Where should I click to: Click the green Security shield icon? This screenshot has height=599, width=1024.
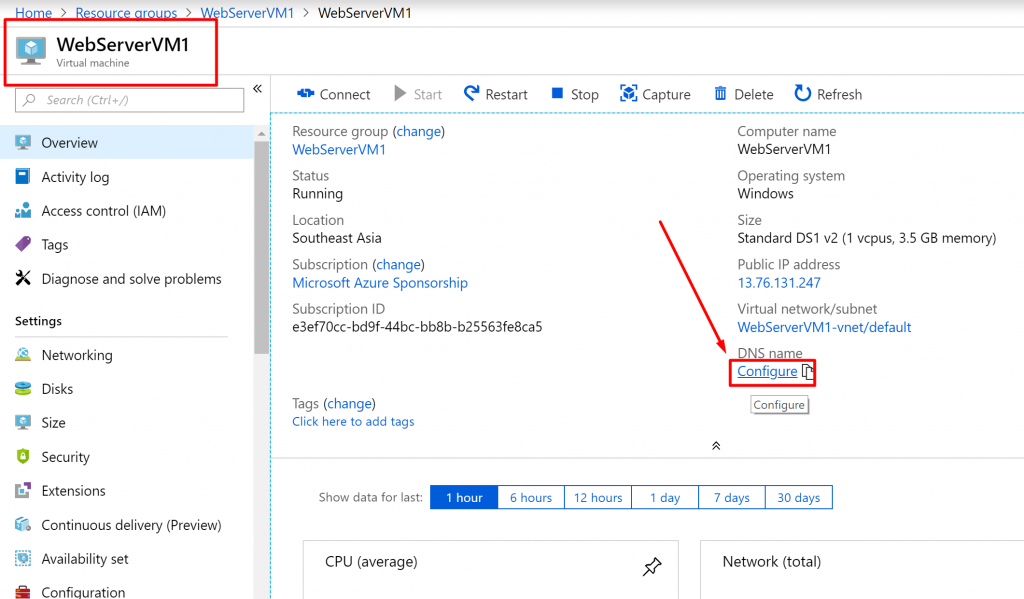click(x=23, y=457)
